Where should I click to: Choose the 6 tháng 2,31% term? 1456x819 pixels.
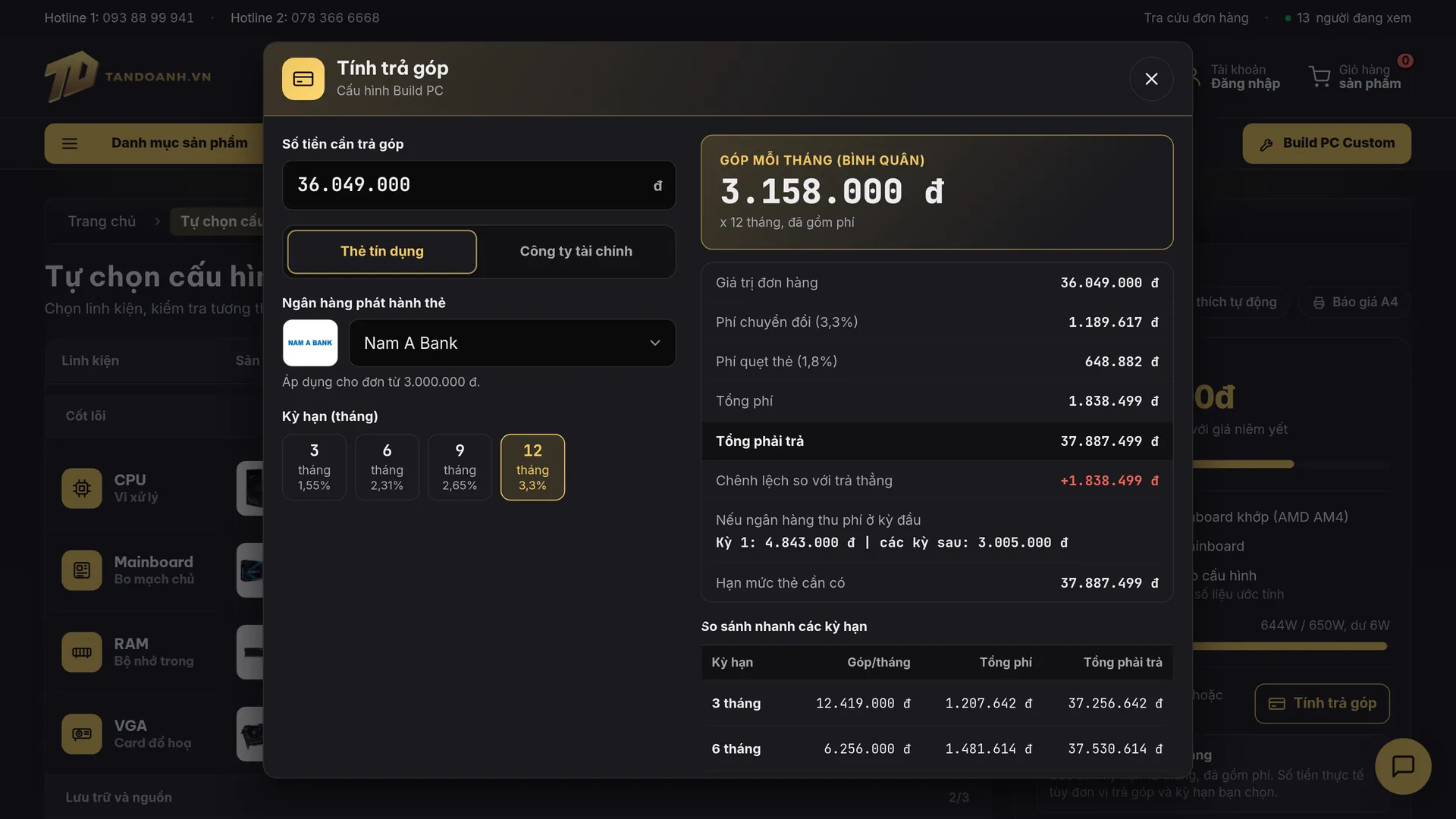point(387,467)
